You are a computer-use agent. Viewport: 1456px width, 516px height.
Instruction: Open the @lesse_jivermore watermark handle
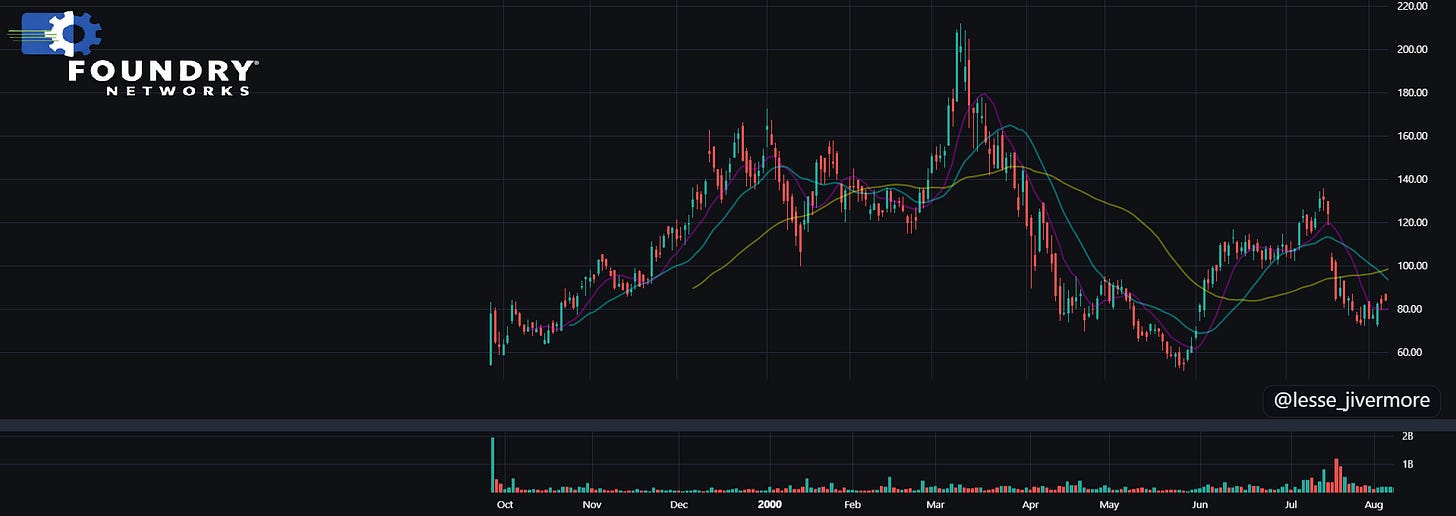[1351, 401]
